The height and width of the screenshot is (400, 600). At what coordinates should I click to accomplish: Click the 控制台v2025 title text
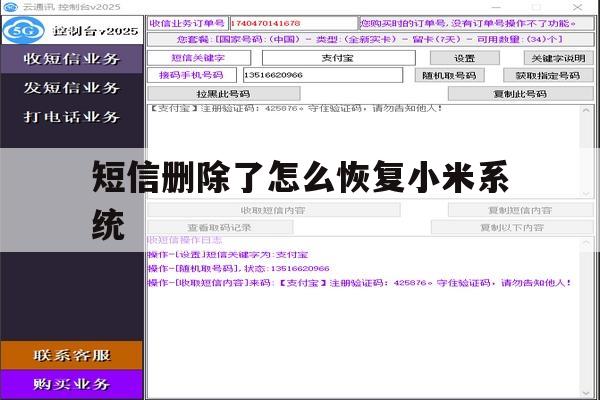pos(95,31)
